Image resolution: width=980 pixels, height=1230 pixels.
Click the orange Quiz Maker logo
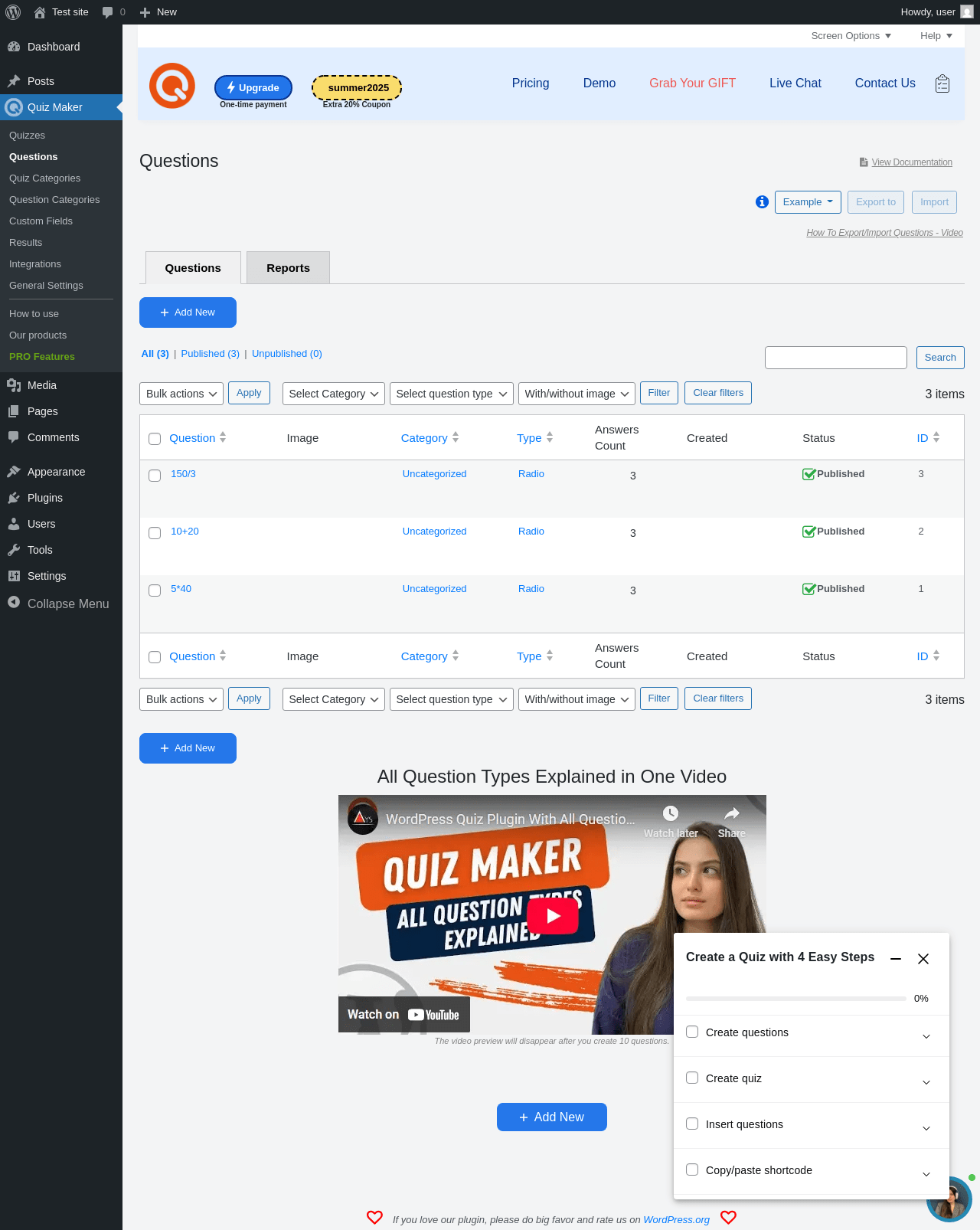coord(172,86)
